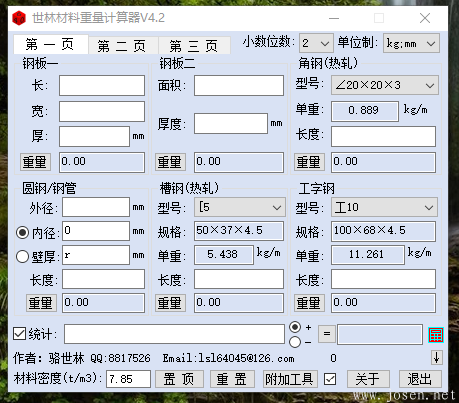The image size is (459, 403).
Task: Click 重量 button in 钢板二 group
Action: [170, 162]
